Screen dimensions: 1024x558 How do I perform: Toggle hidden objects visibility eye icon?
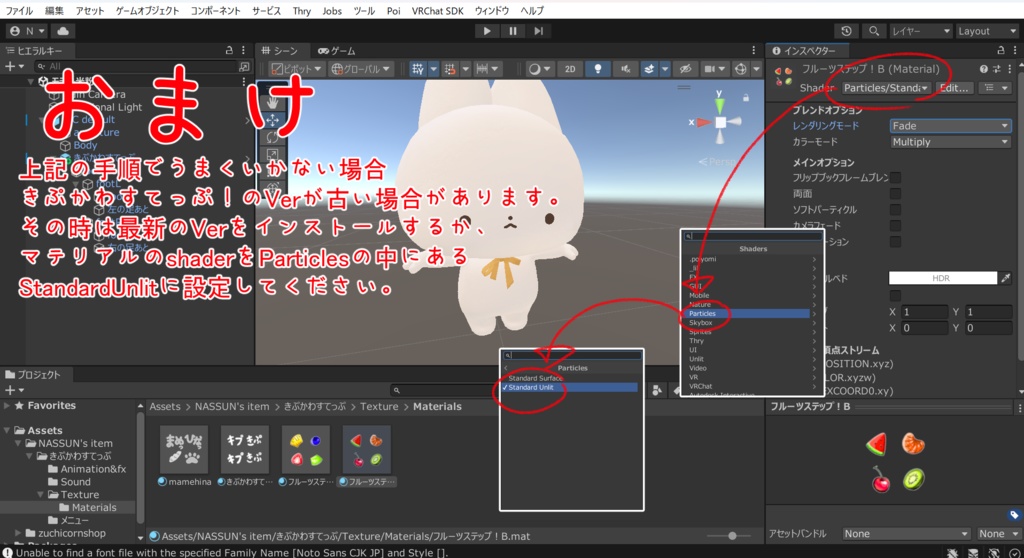coord(685,69)
